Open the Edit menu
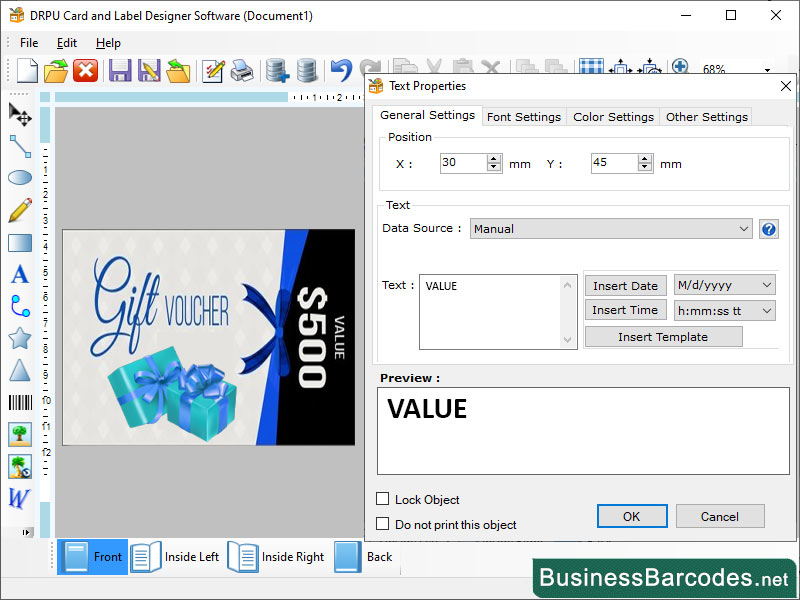The width and height of the screenshot is (800, 600). click(x=67, y=43)
